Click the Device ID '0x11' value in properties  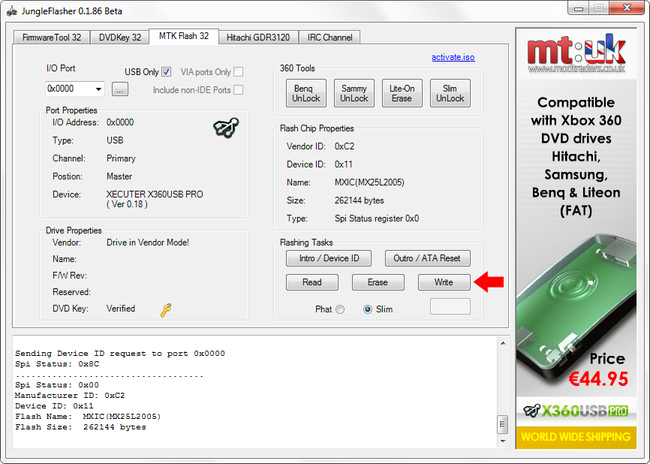(344, 165)
